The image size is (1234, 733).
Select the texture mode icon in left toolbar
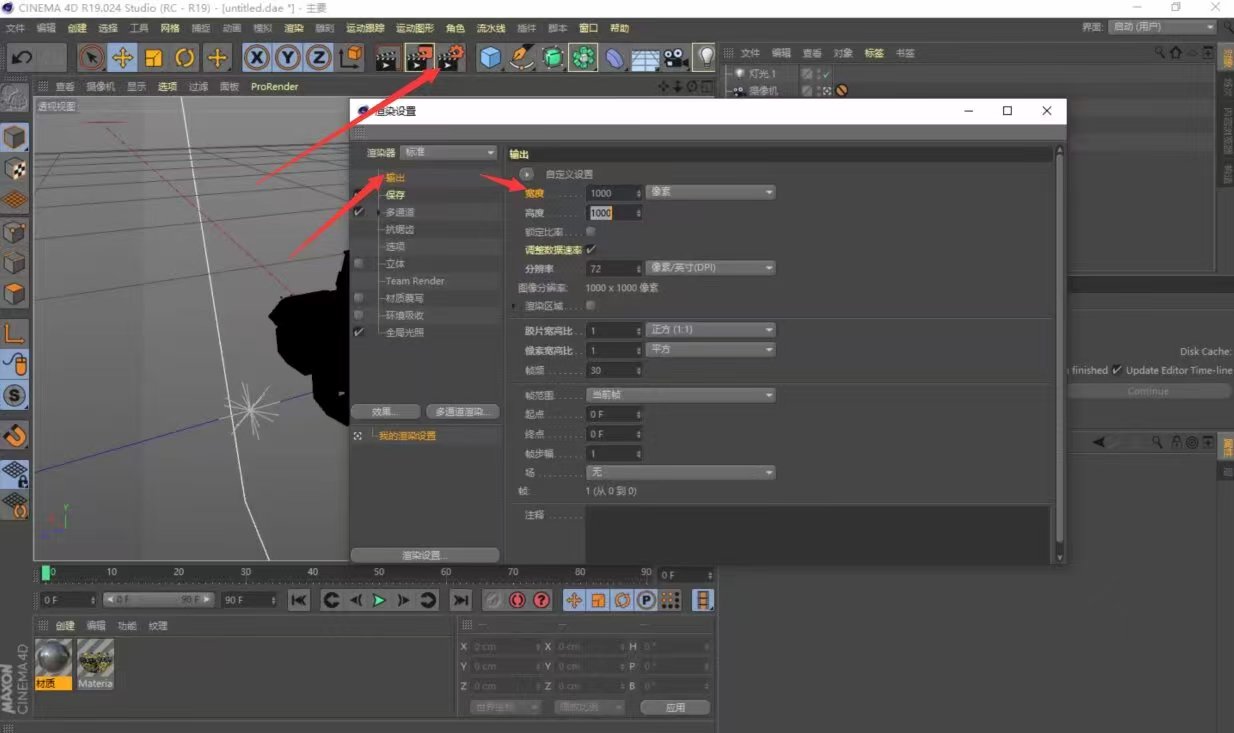click(x=15, y=169)
